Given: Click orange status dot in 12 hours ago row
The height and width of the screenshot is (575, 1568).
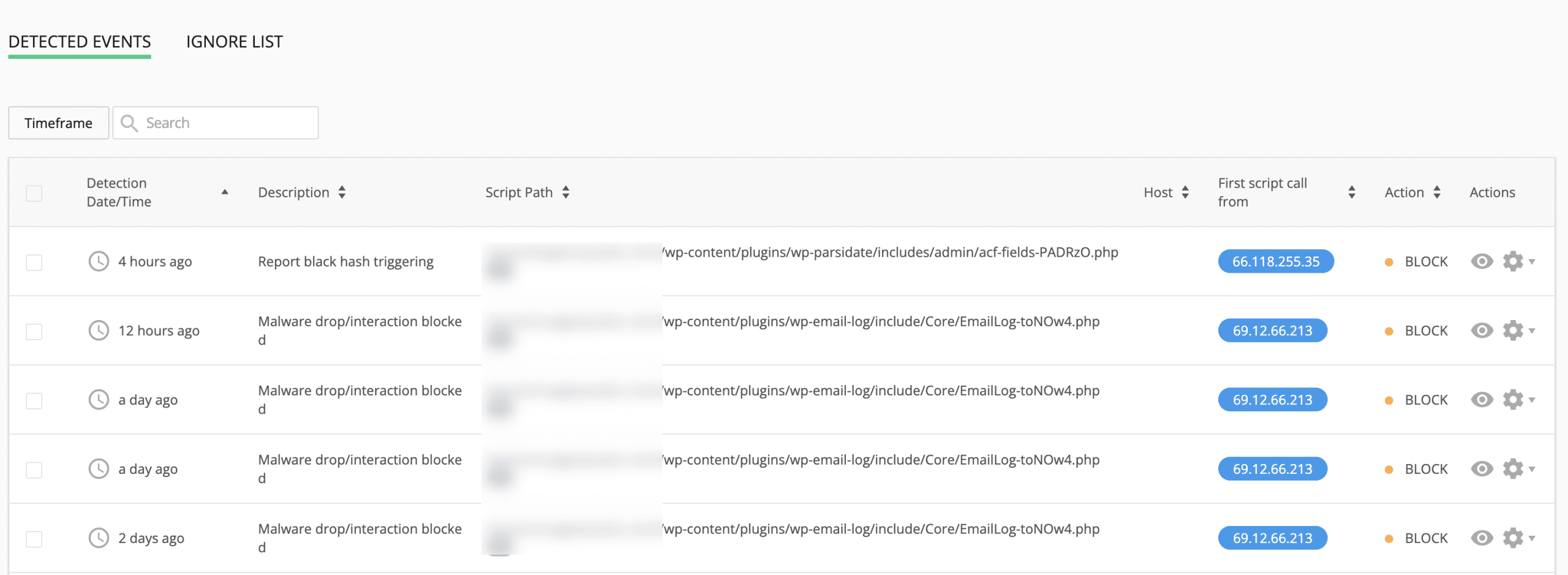Looking at the screenshot, I should coord(1389,331).
